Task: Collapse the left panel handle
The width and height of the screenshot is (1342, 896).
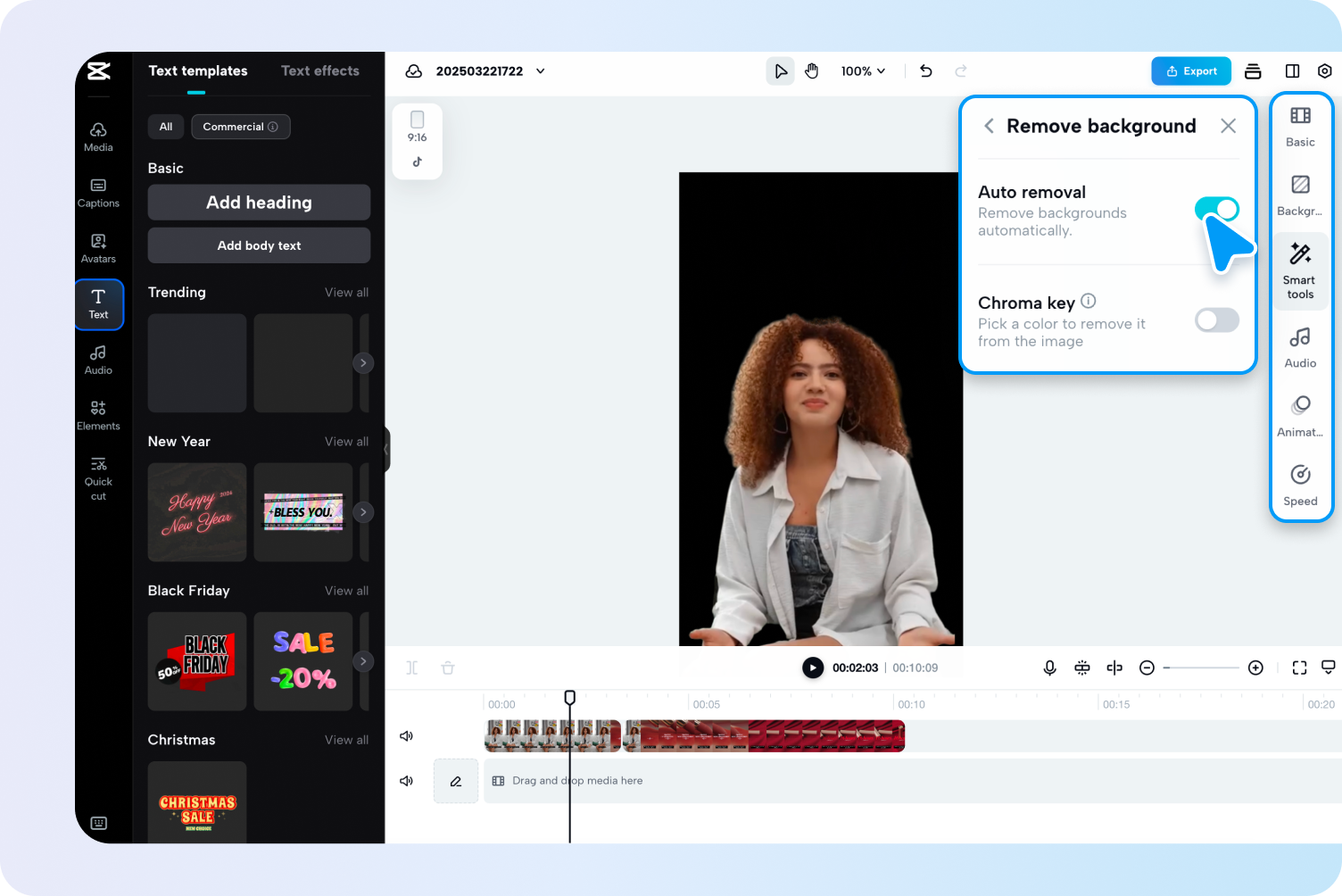Action: click(x=387, y=449)
